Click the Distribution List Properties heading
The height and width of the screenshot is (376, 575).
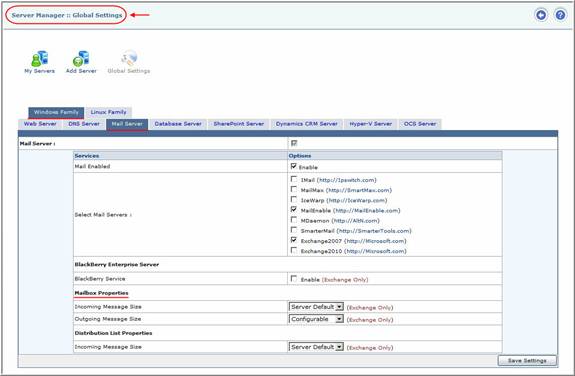(113, 333)
